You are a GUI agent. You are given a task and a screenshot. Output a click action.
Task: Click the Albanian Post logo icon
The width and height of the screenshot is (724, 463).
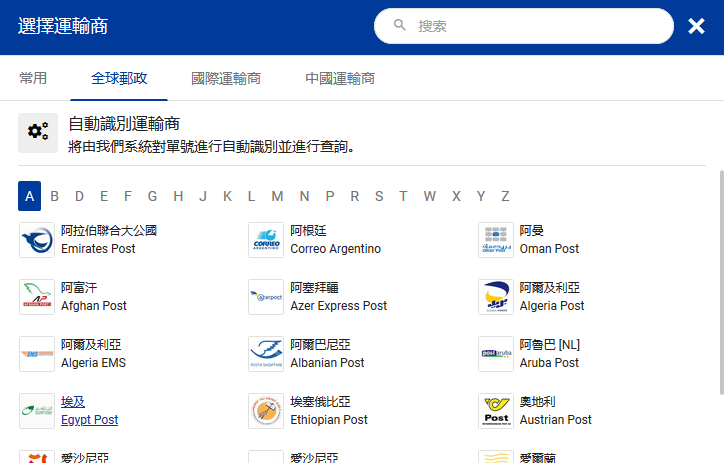click(x=266, y=354)
